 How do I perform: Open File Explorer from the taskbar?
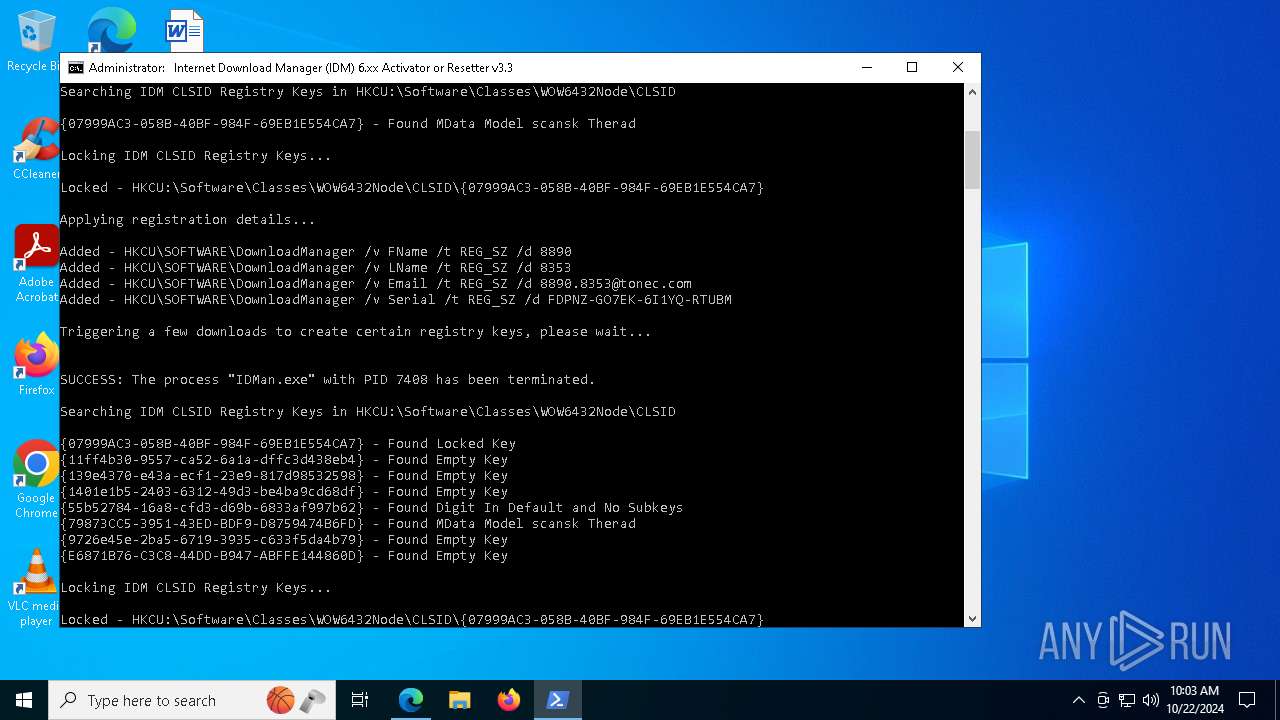(460, 700)
